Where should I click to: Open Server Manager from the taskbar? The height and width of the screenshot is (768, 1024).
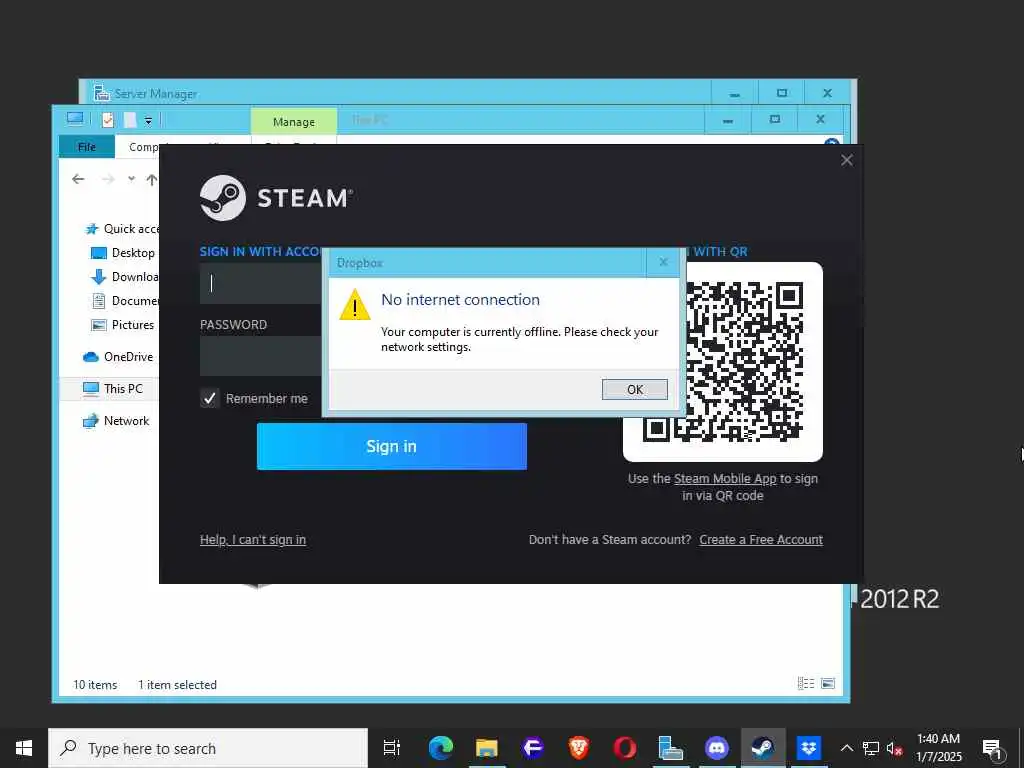(x=671, y=748)
